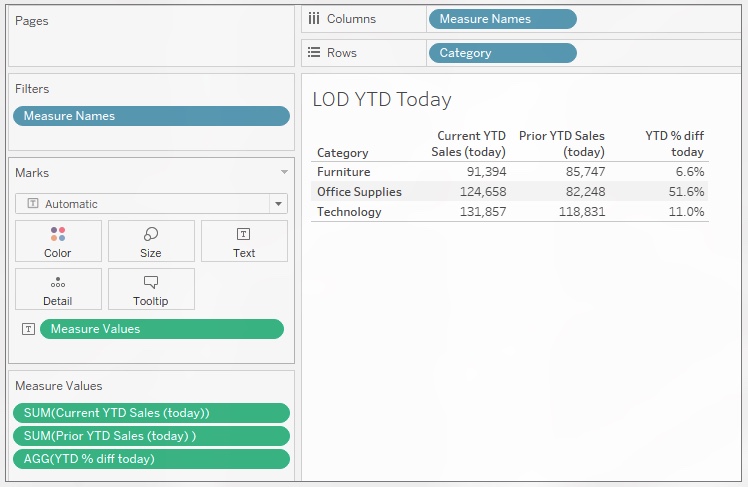Click text icon beside Measure Values pill
The height and width of the screenshot is (487, 748).
tap(28, 329)
